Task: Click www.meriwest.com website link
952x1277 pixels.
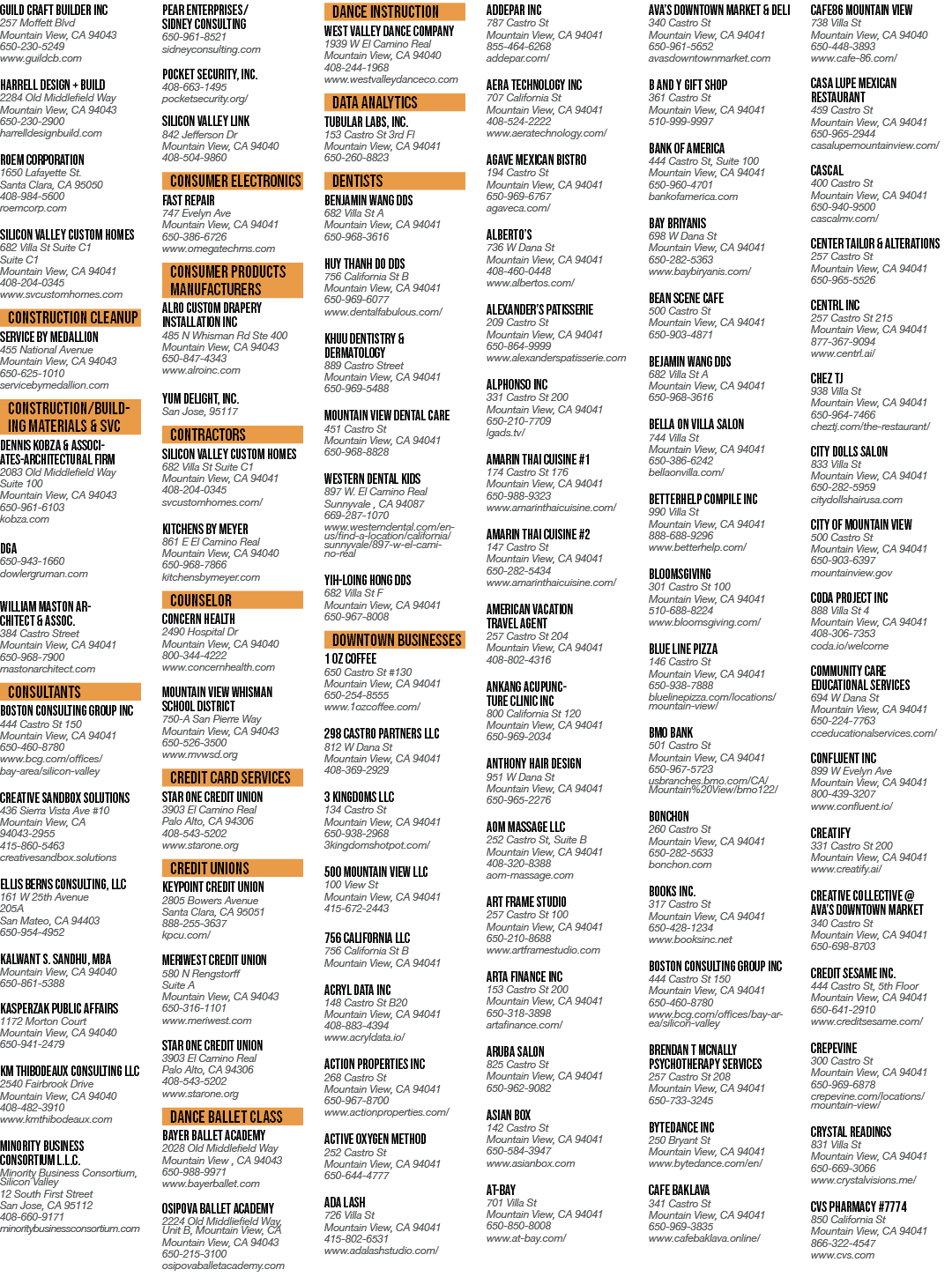Action: point(206,1021)
